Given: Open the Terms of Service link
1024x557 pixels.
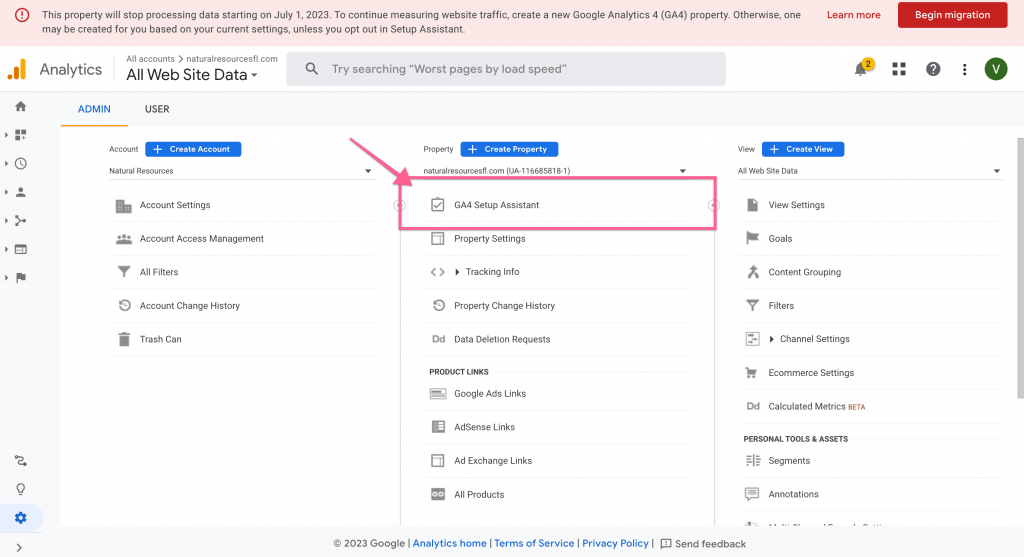Looking at the screenshot, I should [x=534, y=543].
